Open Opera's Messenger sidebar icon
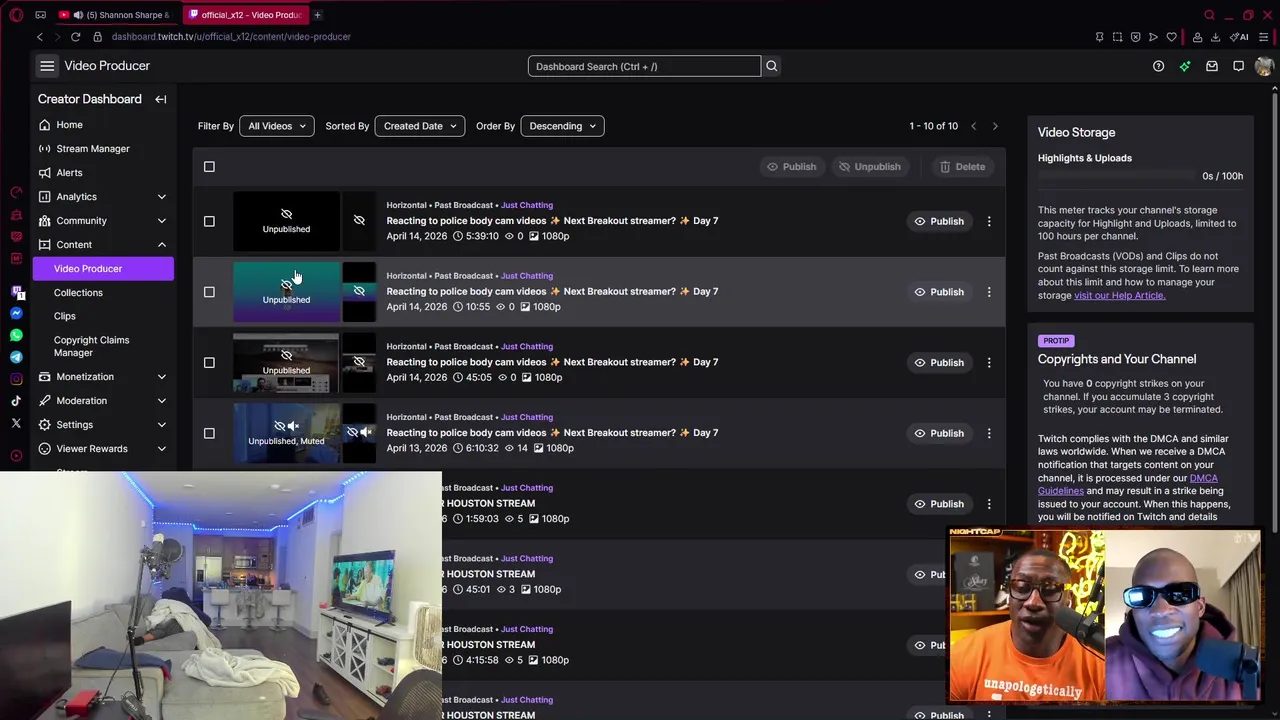 [16, 313]
